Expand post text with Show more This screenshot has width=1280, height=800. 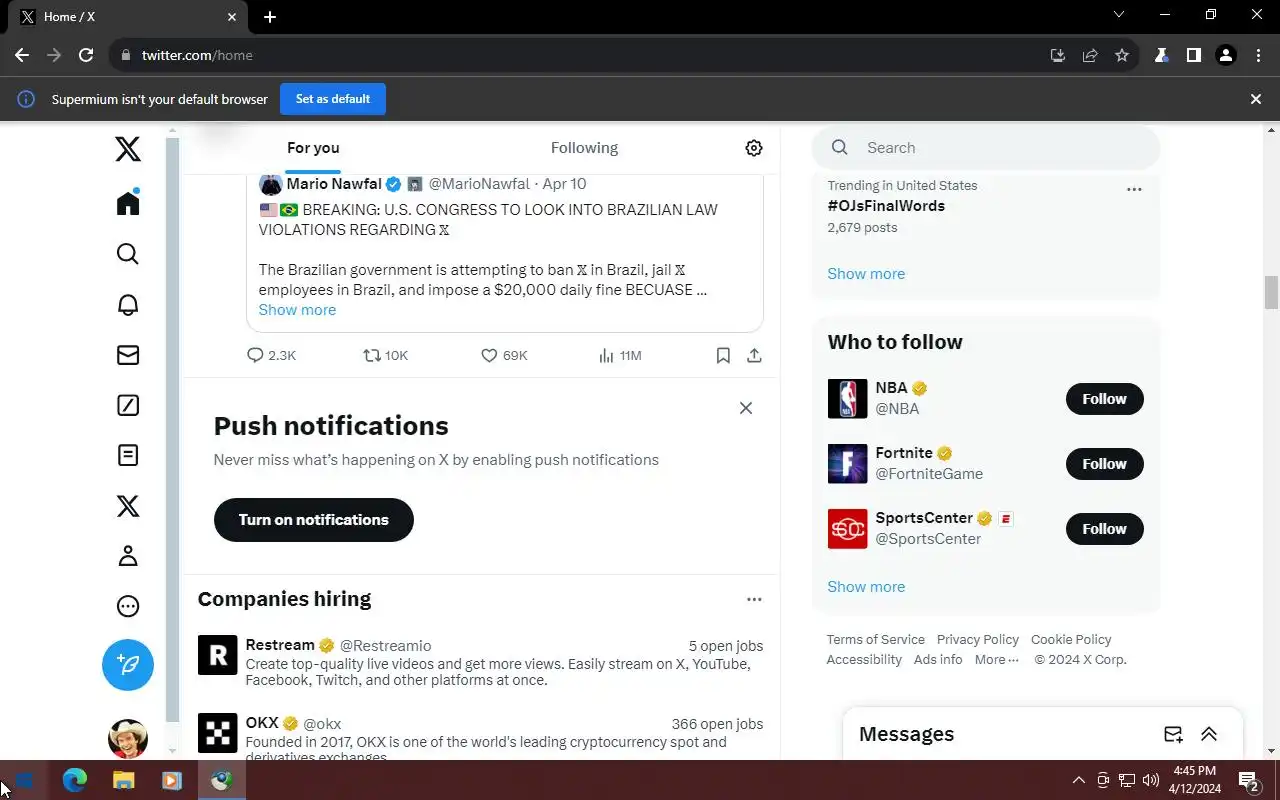[297, 310]
